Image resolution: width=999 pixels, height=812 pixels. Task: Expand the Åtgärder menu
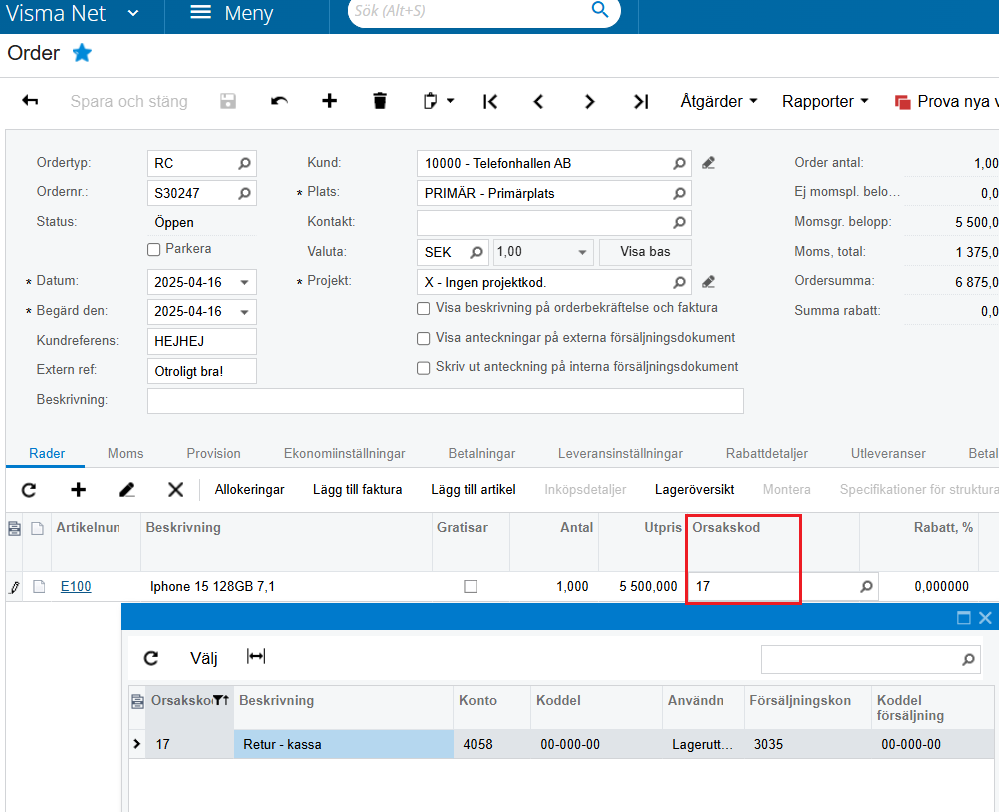[718, 101]
